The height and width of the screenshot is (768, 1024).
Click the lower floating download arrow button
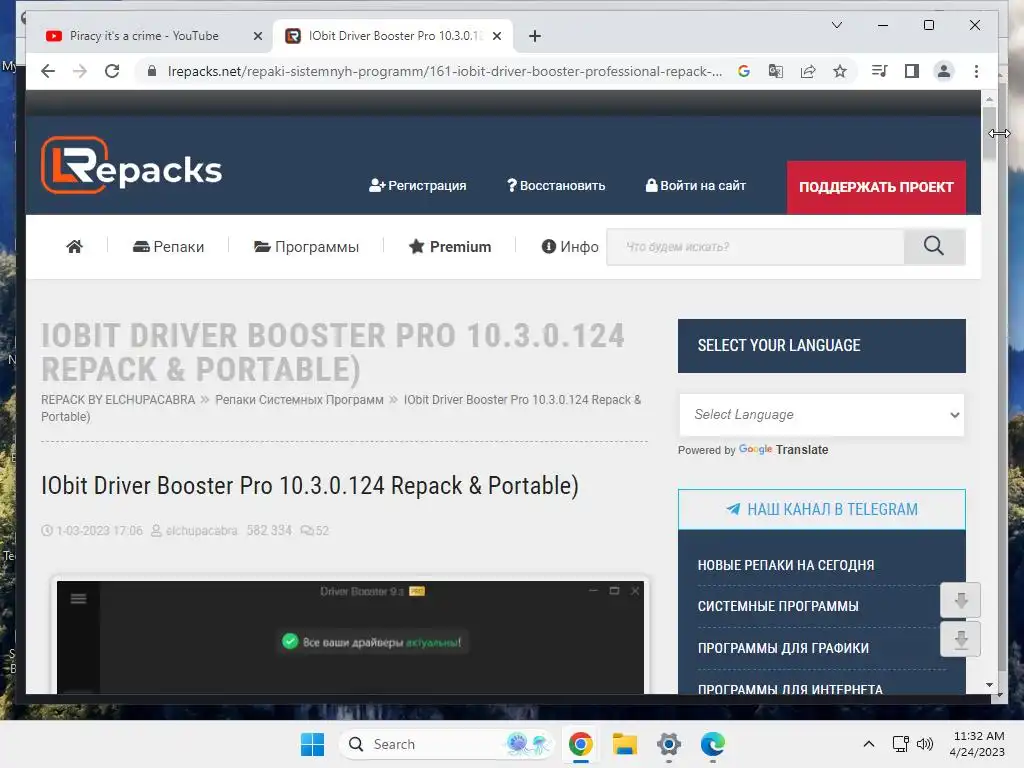click(x=960, y=640)
